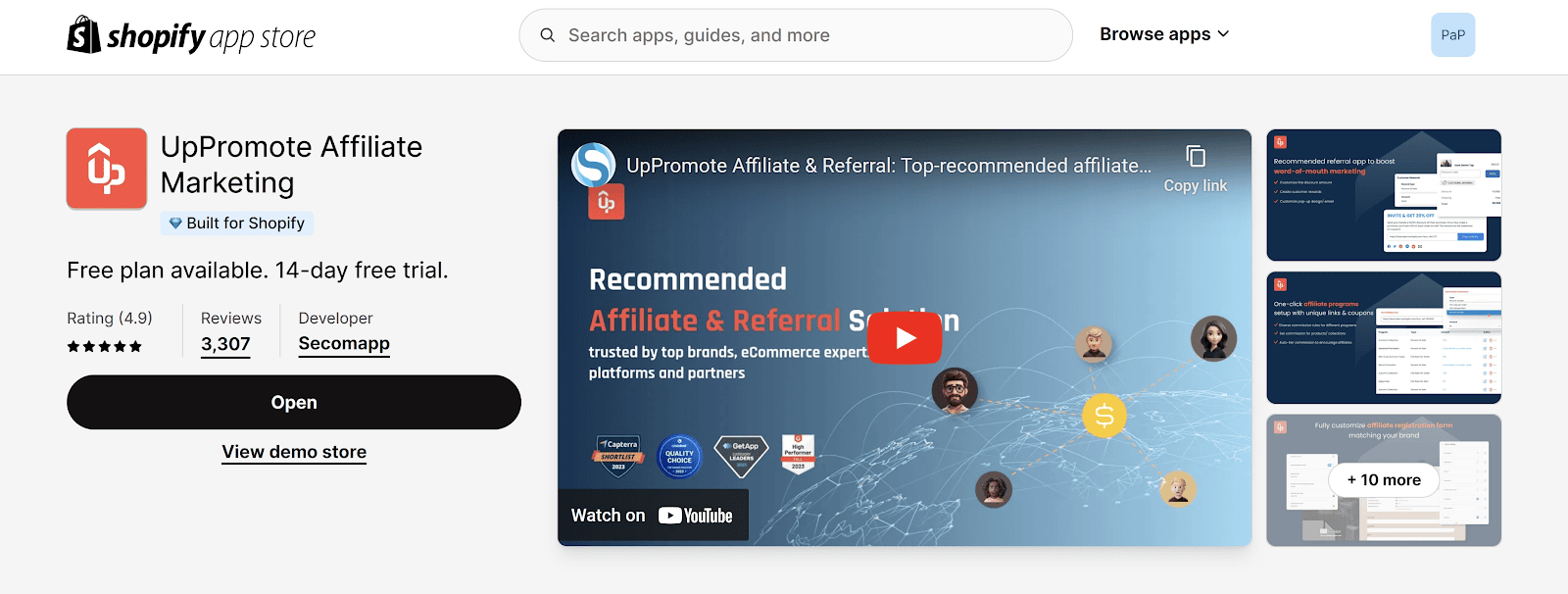Expand the Browse apps dropdown

click(x=1164, y=34)
